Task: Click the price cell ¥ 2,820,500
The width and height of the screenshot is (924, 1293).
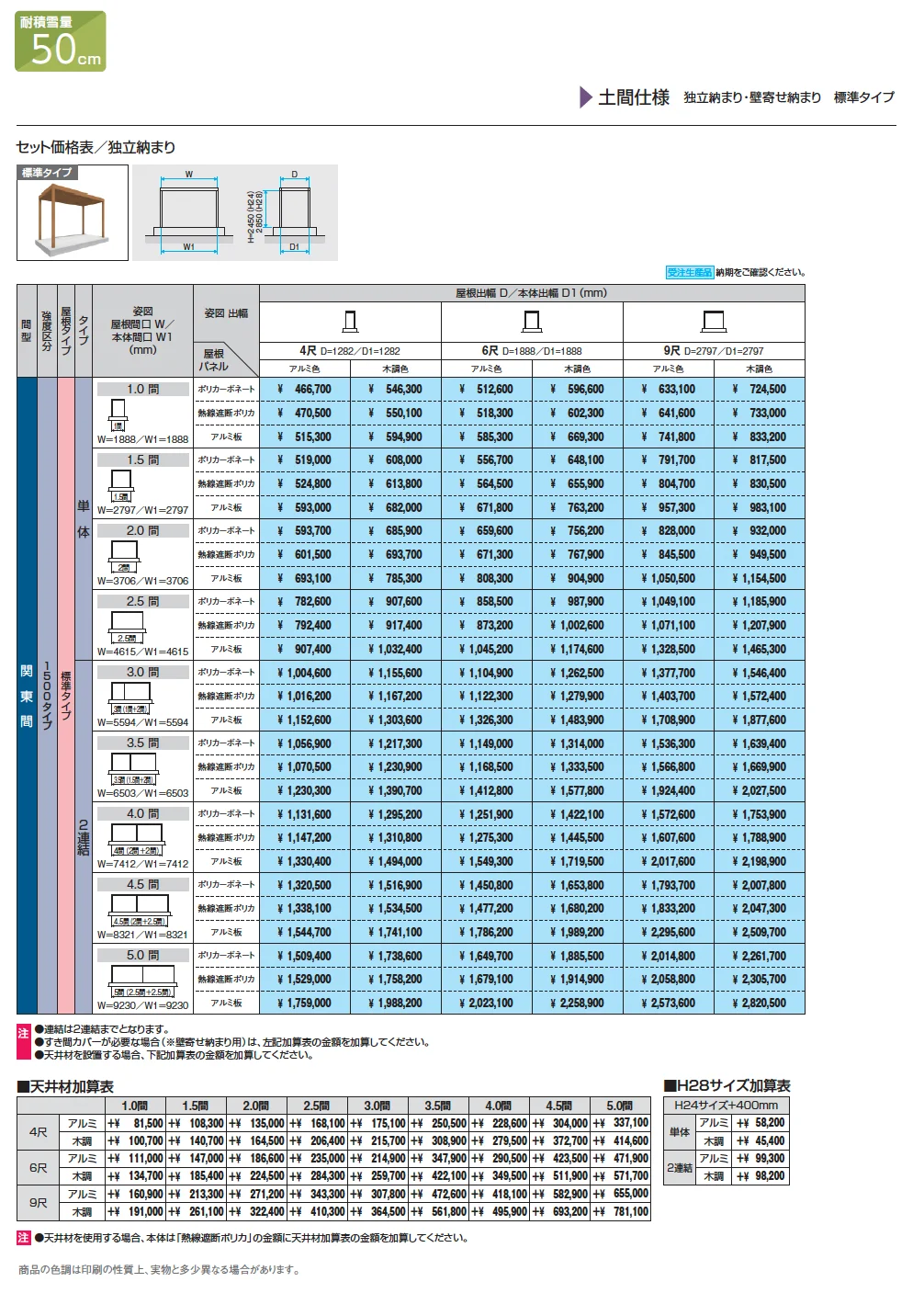Action: click(760, 1004)
